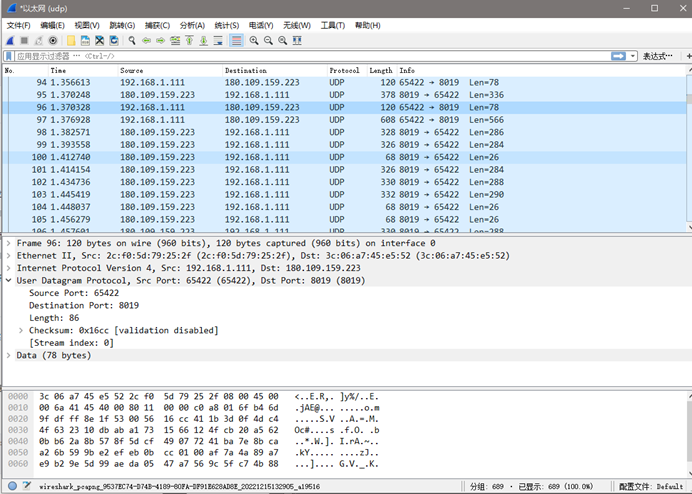
Task: Stop the running packet capture
Action: click(x=23, y=41)
